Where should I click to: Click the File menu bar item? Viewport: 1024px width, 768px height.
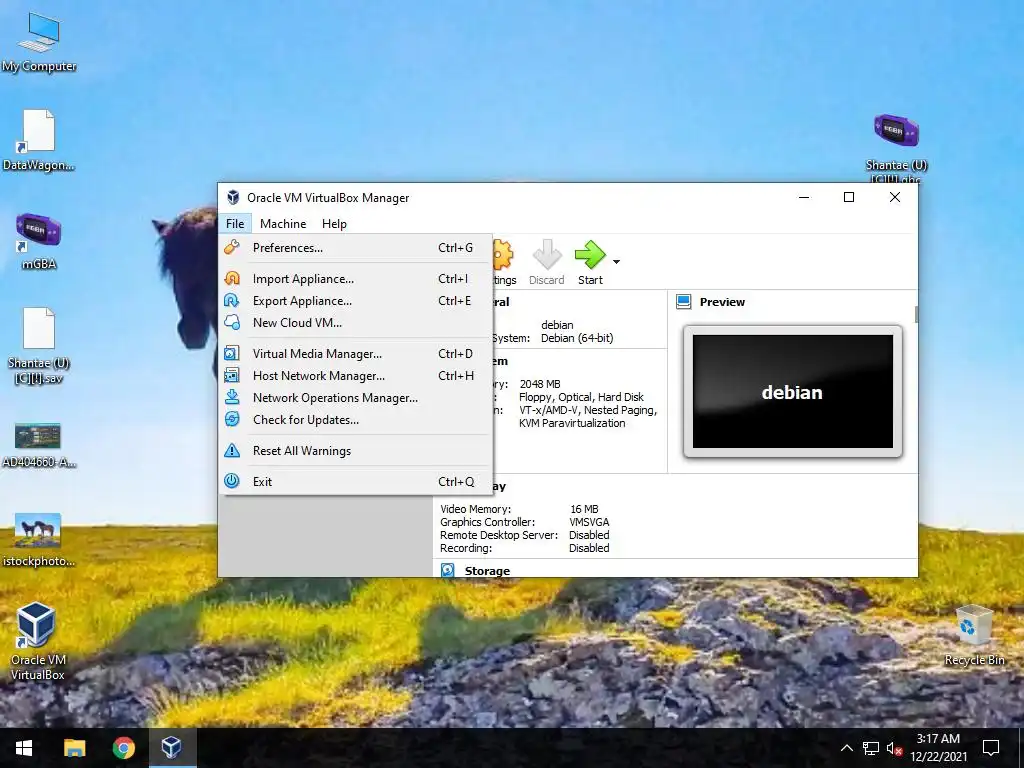(235, 223)
